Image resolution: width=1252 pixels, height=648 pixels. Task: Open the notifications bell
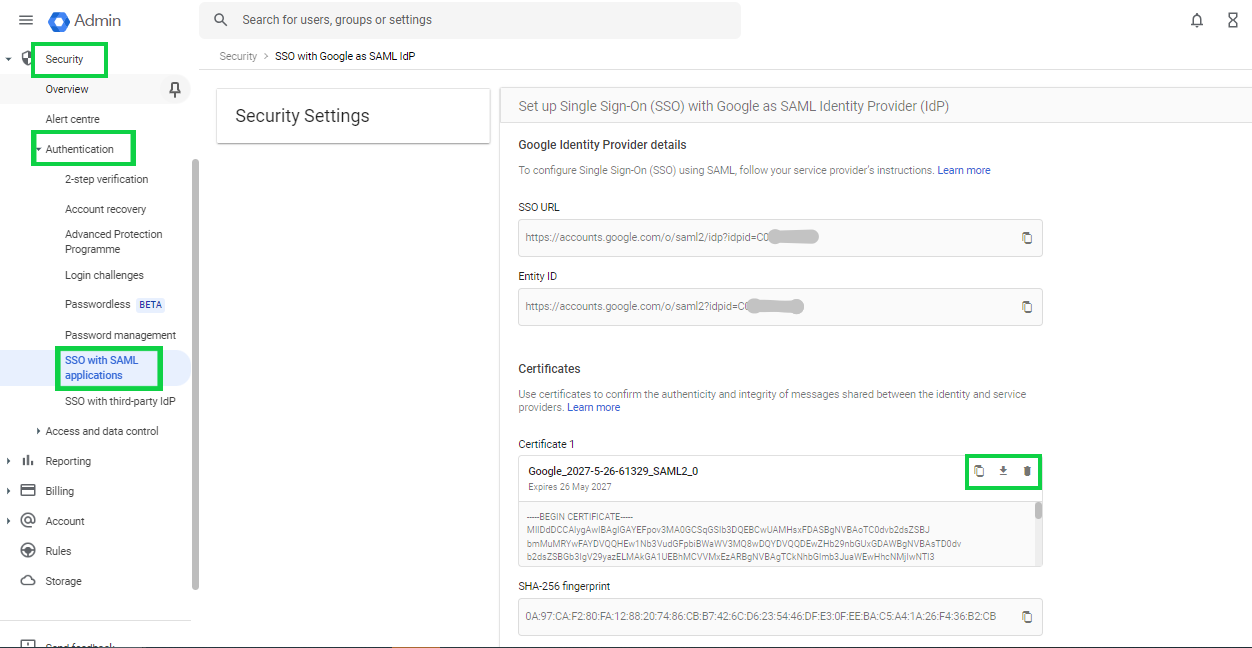(x=1197, y=20)
